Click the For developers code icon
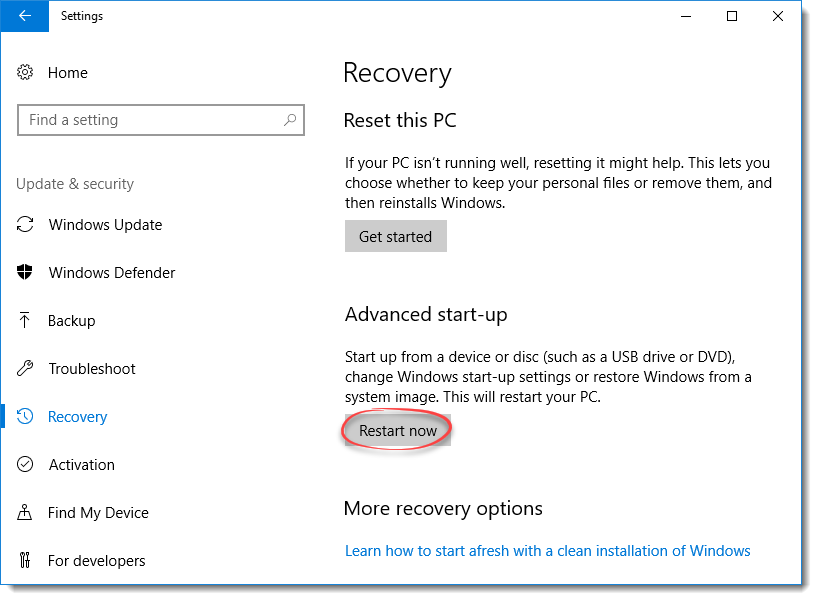The height and width of the screenshot is (600, 817). point(25,560)
